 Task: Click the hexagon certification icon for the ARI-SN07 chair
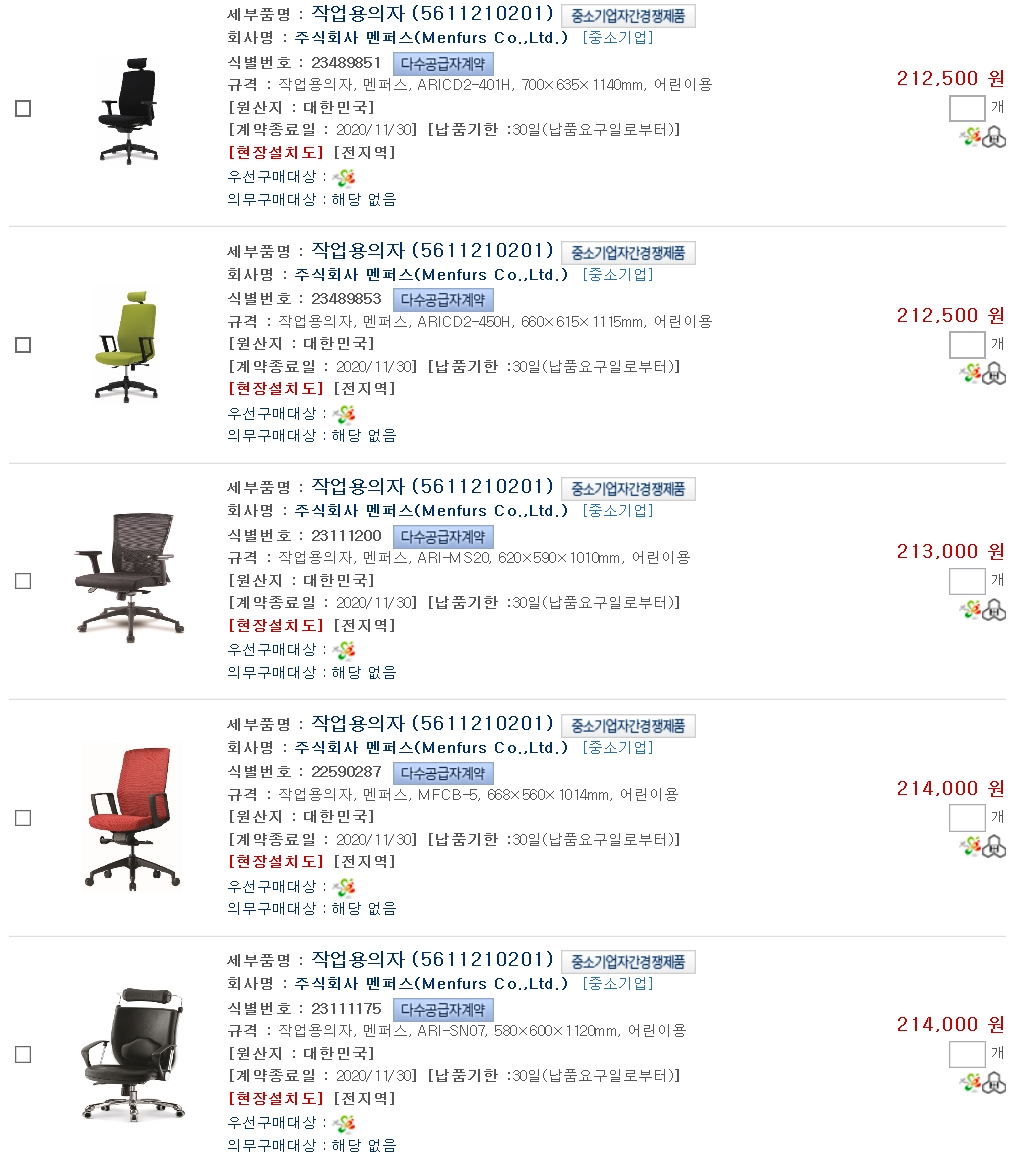[x=994, y=1083]
